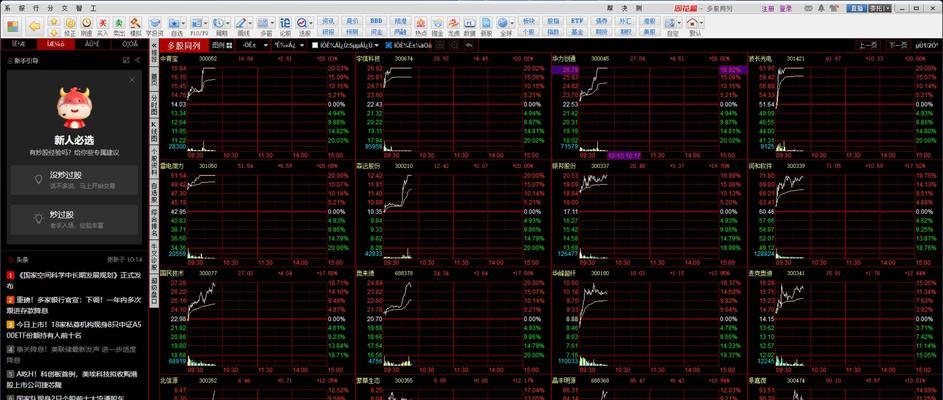Open the 多窗 dropdown arrow

click(273, 22)
